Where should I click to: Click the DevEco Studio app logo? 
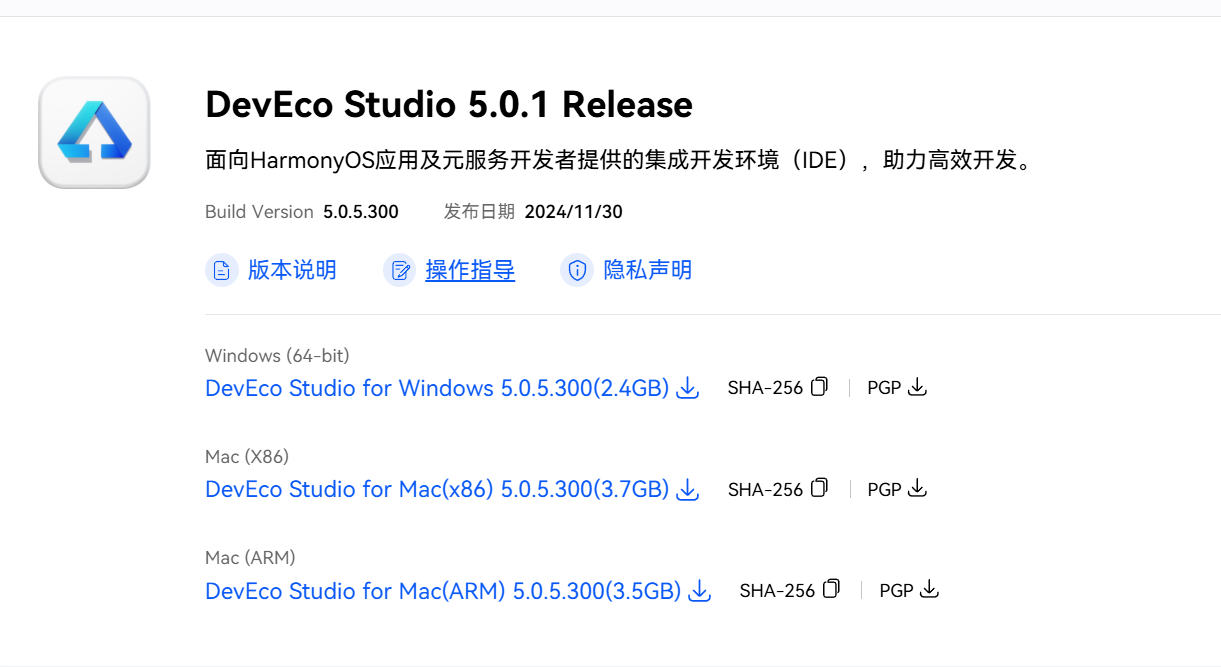[x=94, y=132]
